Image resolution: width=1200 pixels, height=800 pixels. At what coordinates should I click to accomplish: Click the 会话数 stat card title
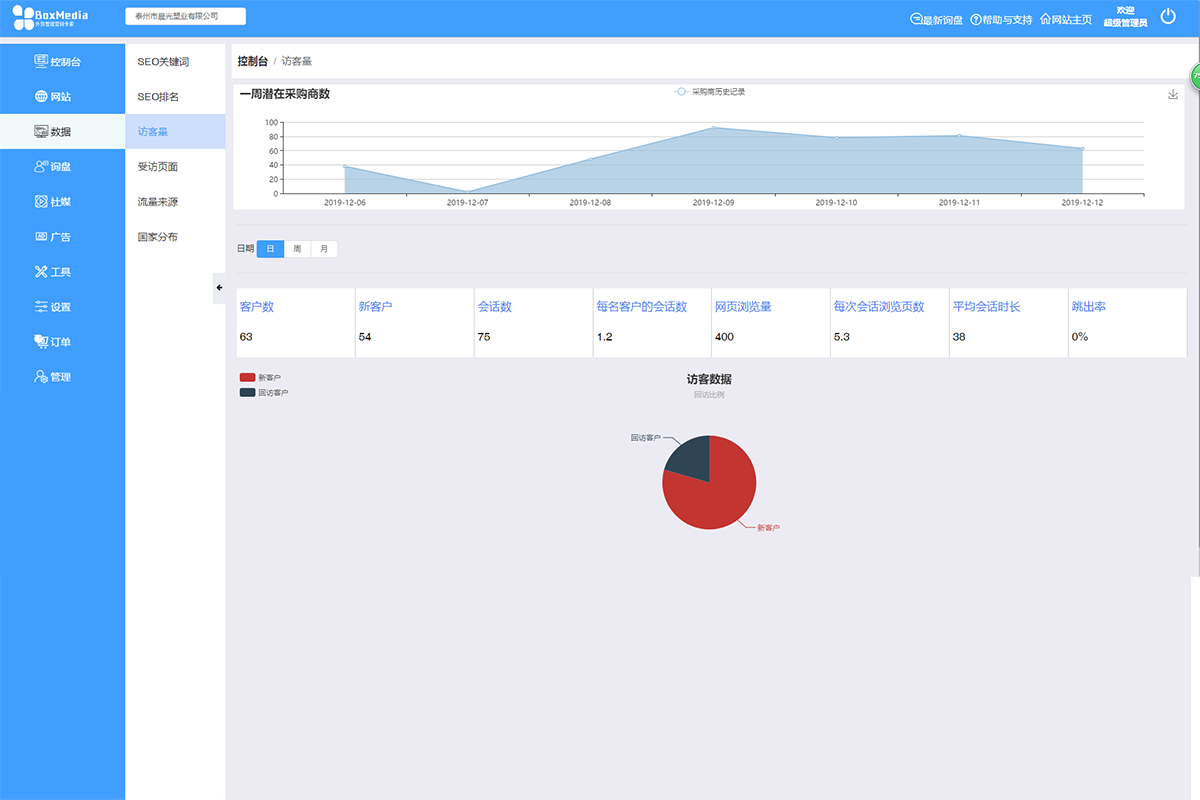(x=494, y=307)
